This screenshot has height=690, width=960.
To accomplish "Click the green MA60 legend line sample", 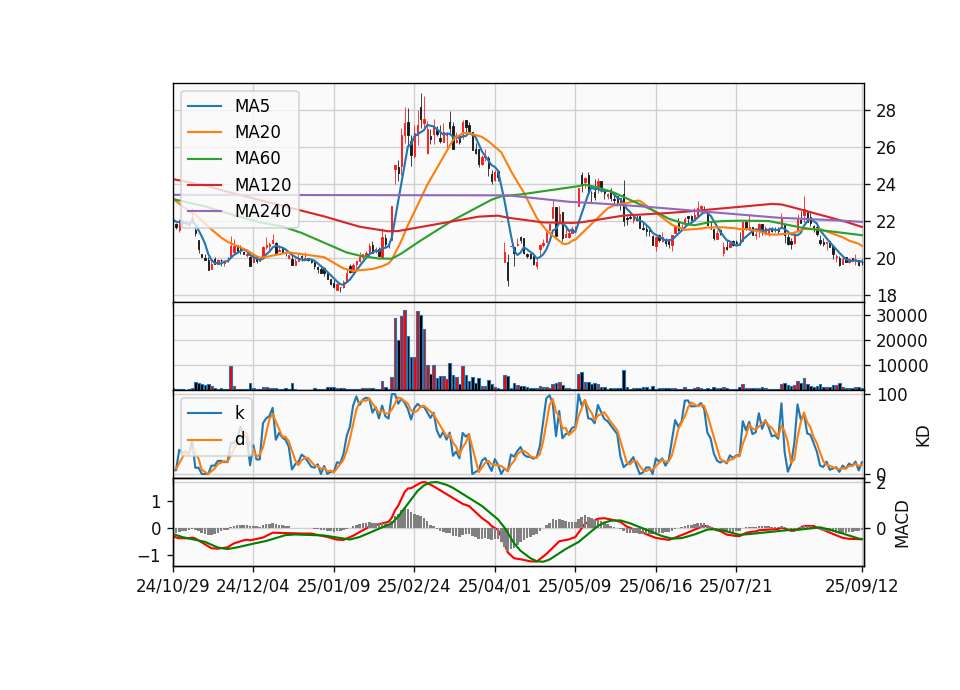I will point(204,159).
